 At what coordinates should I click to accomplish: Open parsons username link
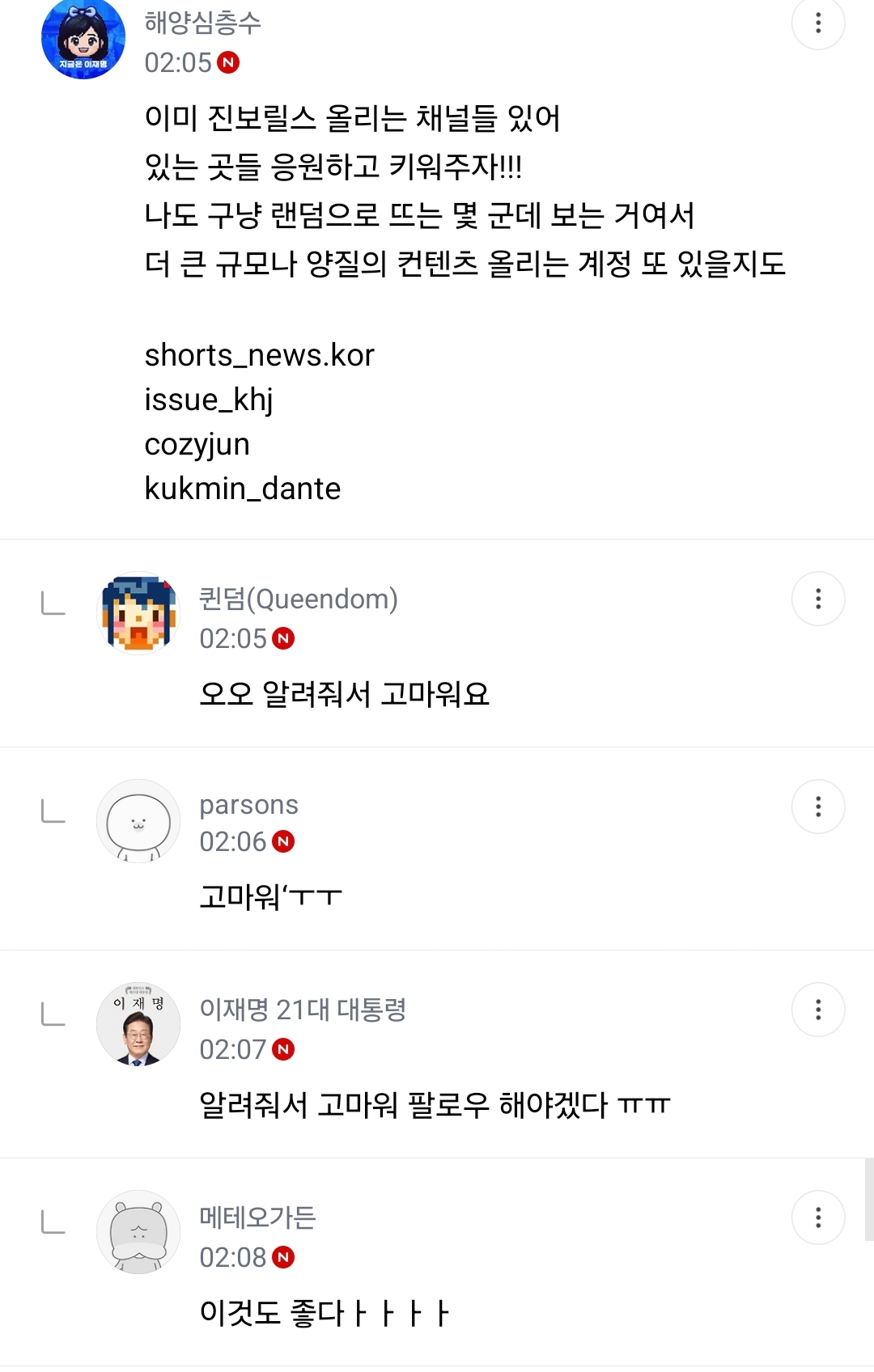pos(248,805)
